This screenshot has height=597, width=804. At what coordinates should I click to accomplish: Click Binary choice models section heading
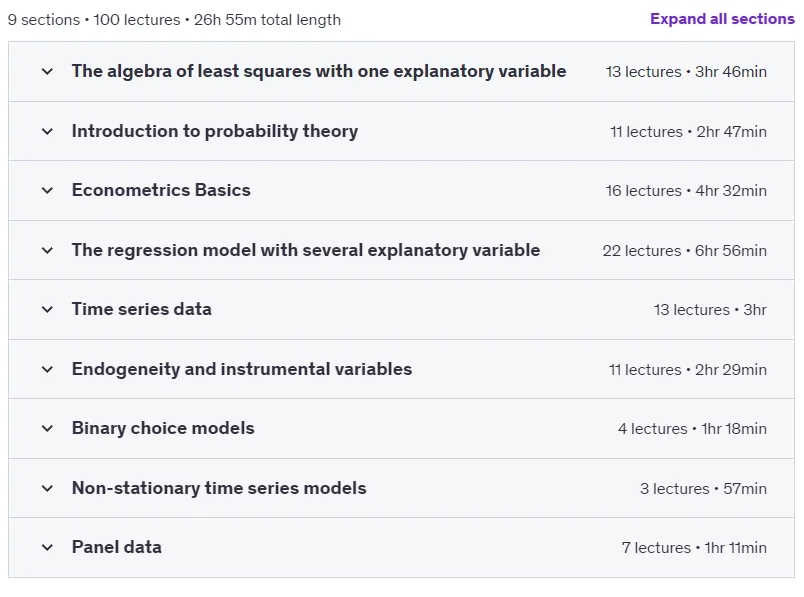[163, 428]
